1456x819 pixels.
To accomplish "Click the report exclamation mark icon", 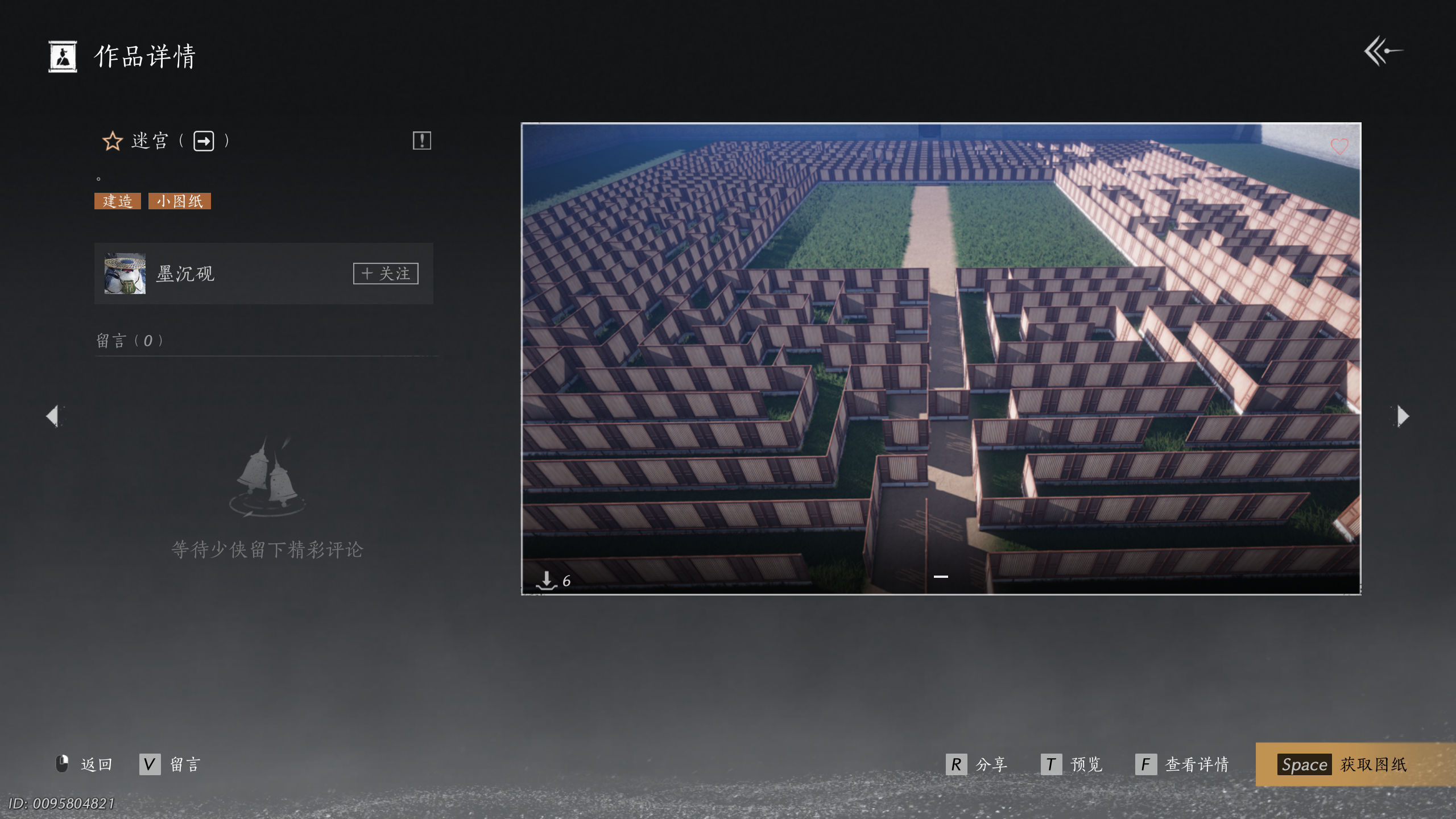I will tap(421, 140).
